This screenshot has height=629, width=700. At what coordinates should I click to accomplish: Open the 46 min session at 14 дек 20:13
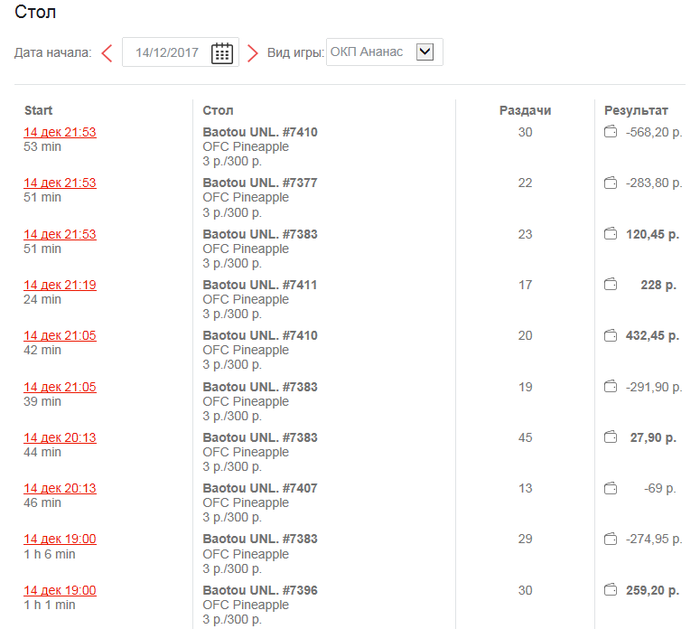coord(60,489)
